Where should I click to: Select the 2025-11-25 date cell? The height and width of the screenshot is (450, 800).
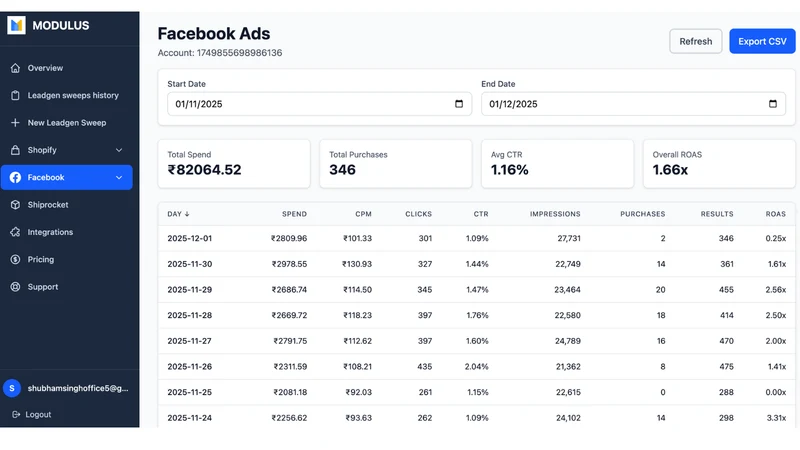coord(189,392)
